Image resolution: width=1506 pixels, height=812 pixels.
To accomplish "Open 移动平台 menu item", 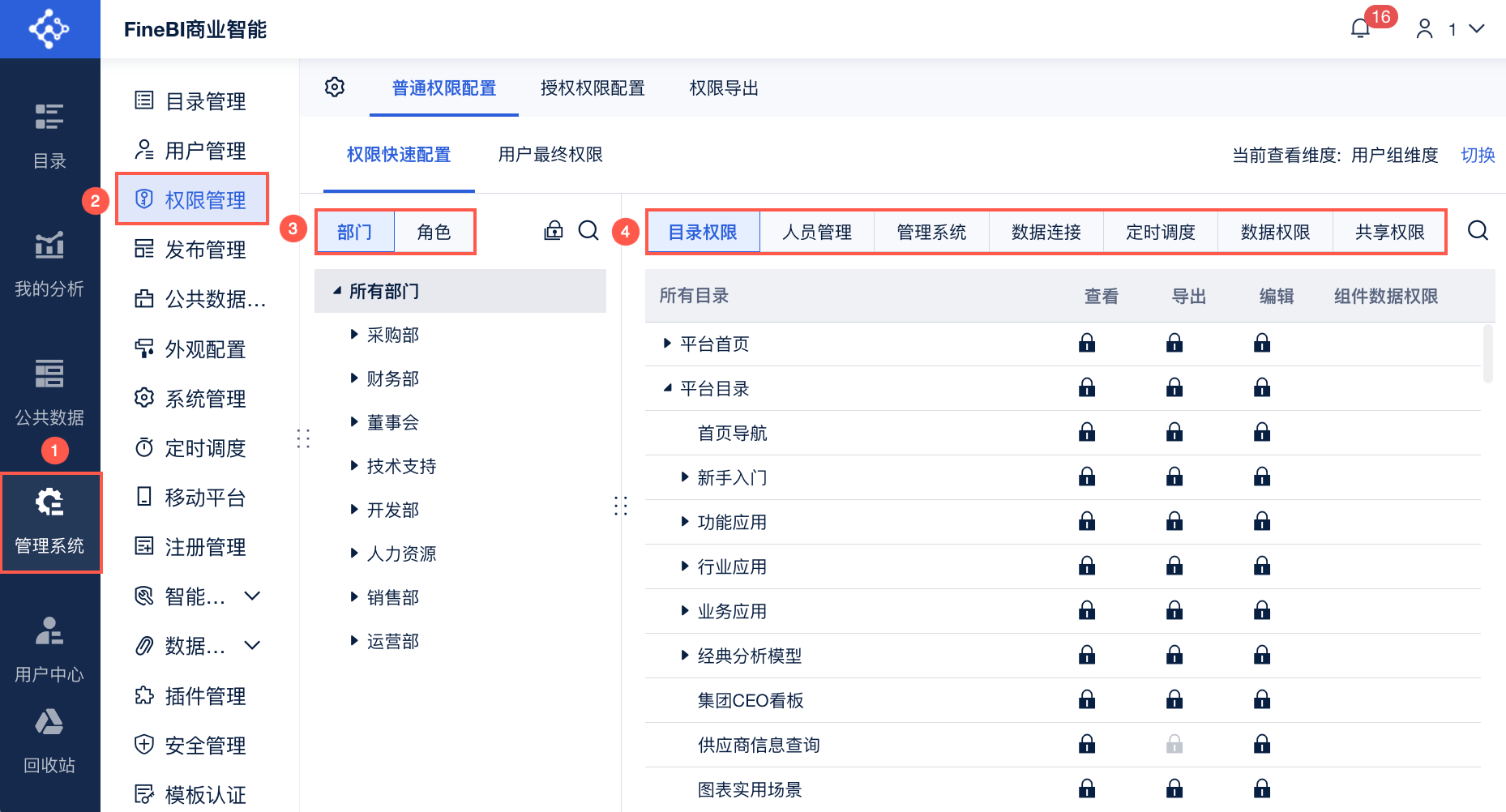I will coord(190,498).
